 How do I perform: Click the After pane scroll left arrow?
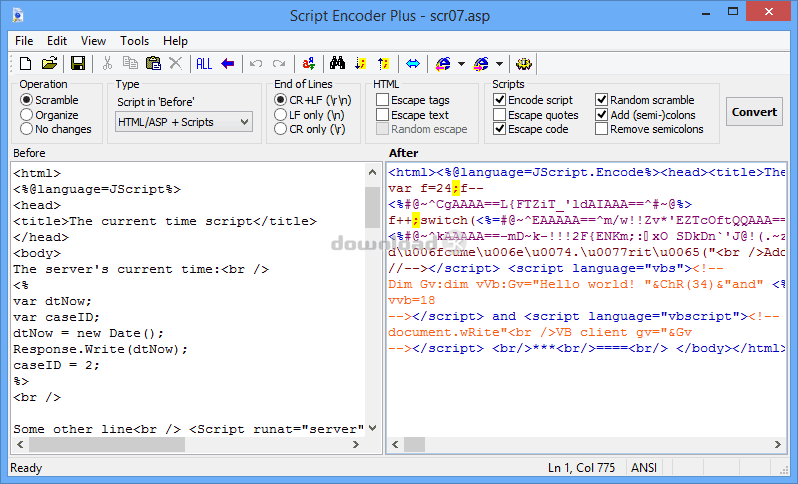click(x=395, y=444)
